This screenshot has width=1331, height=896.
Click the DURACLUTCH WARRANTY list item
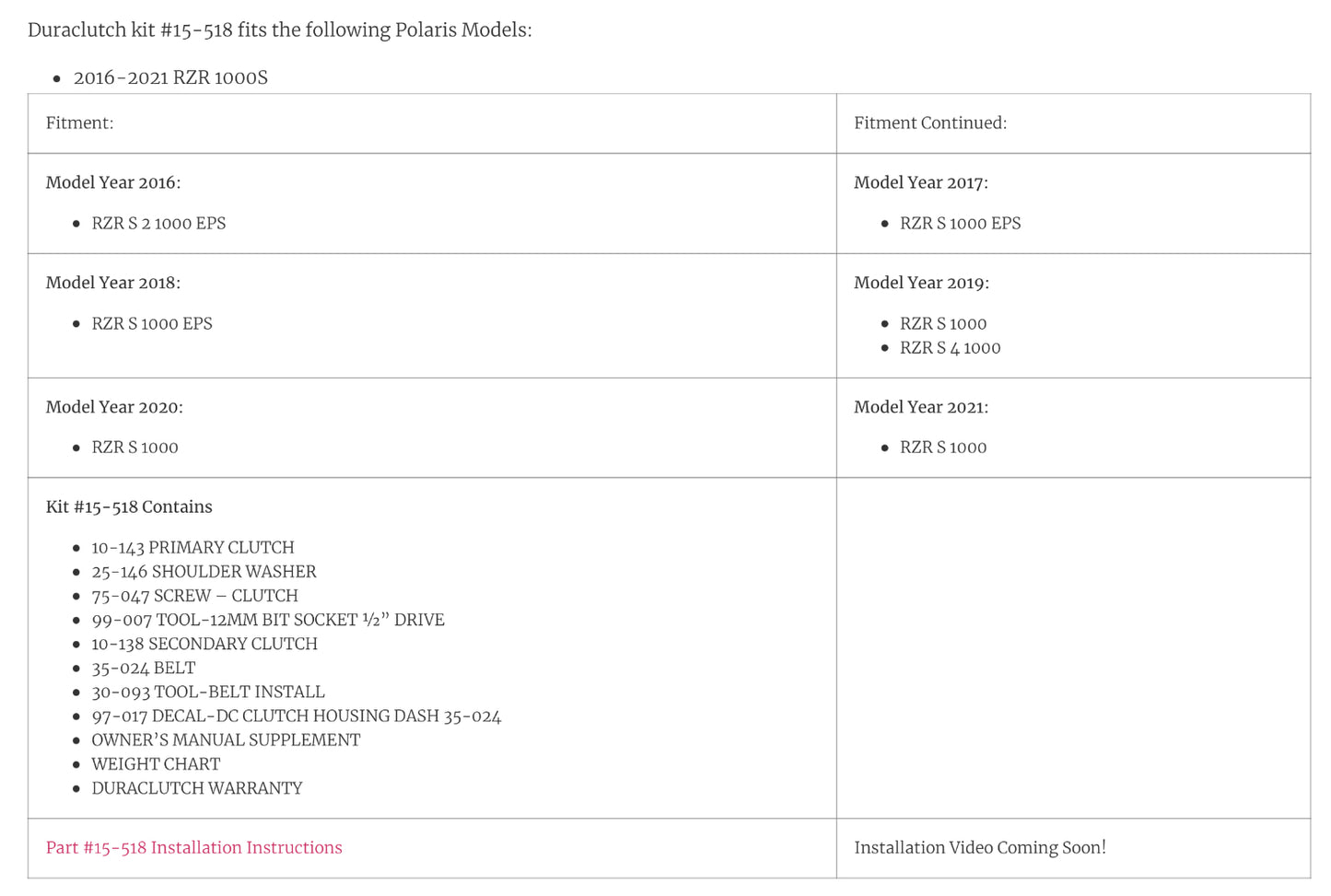pyautogui.click(x=197, y=787)
